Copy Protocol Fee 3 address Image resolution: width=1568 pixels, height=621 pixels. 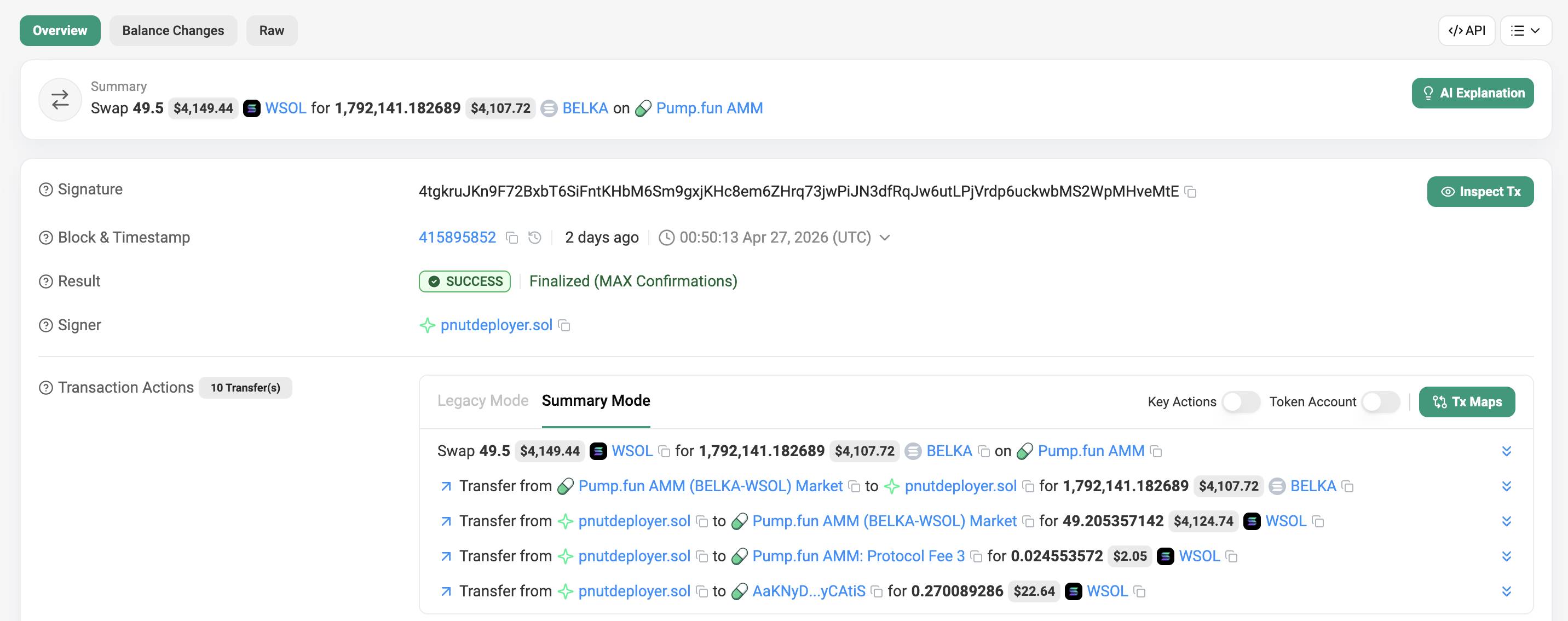pyautogui.click(x=976, y=556)
